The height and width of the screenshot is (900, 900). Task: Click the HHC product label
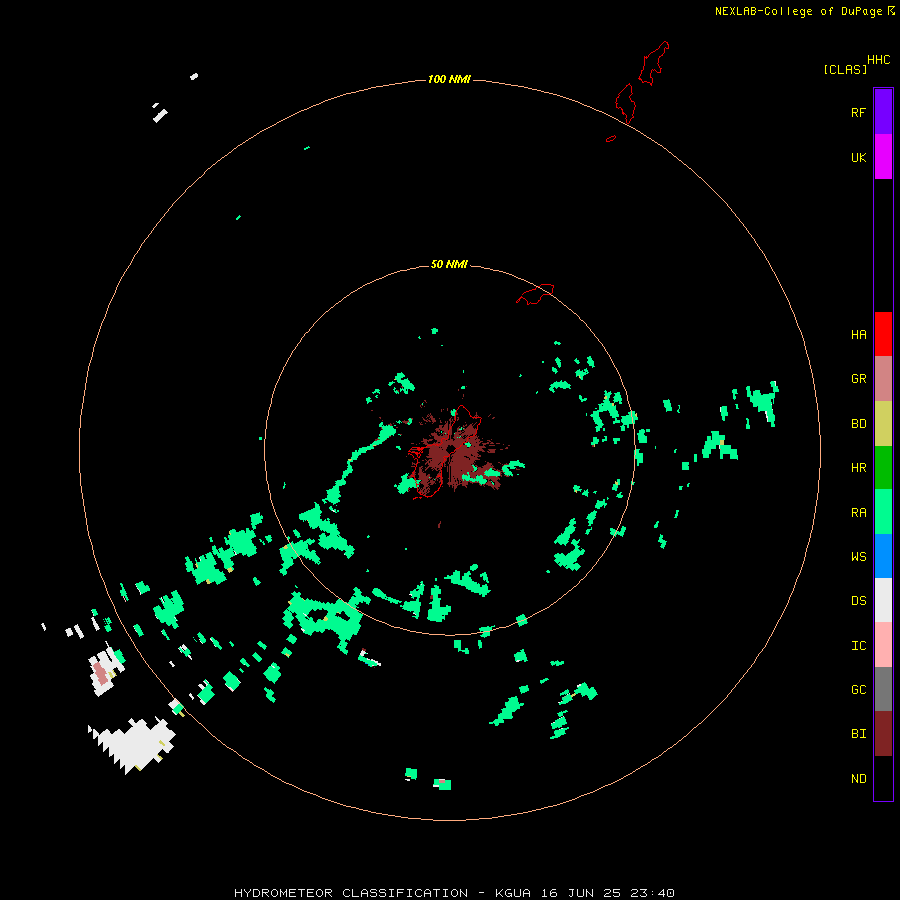tap(879, 60)
